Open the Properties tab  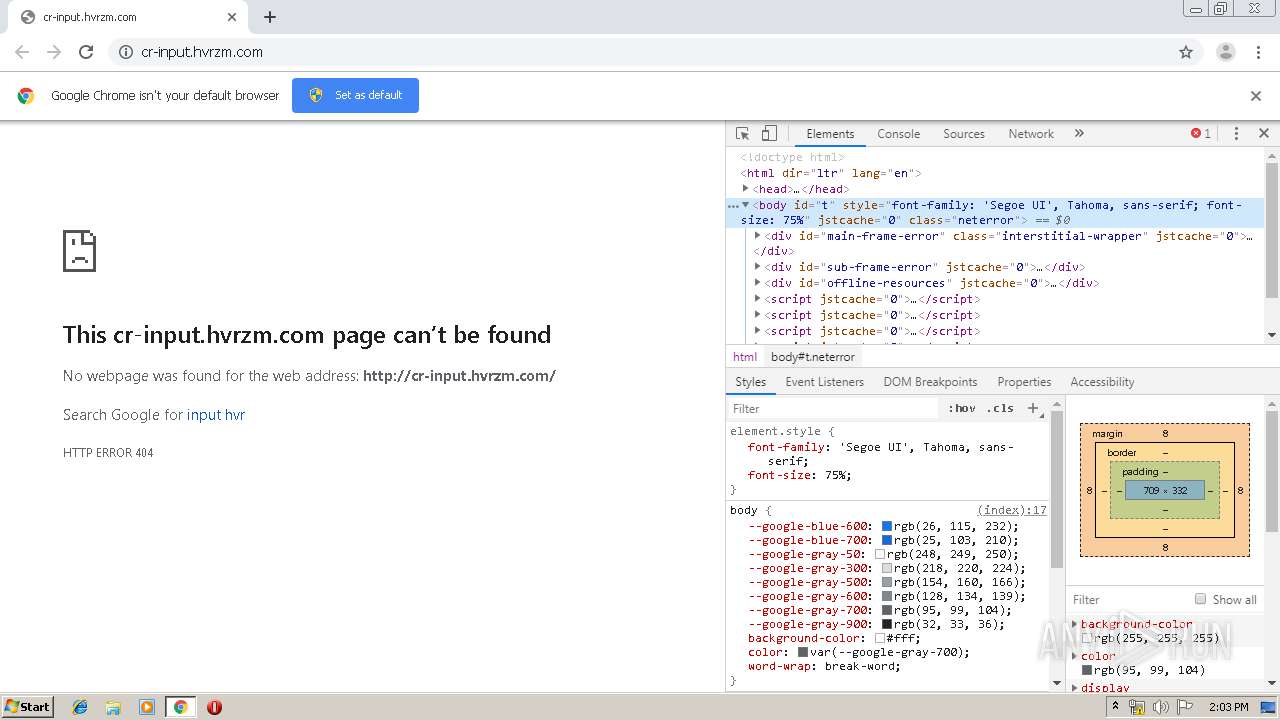click(1024, 382)
